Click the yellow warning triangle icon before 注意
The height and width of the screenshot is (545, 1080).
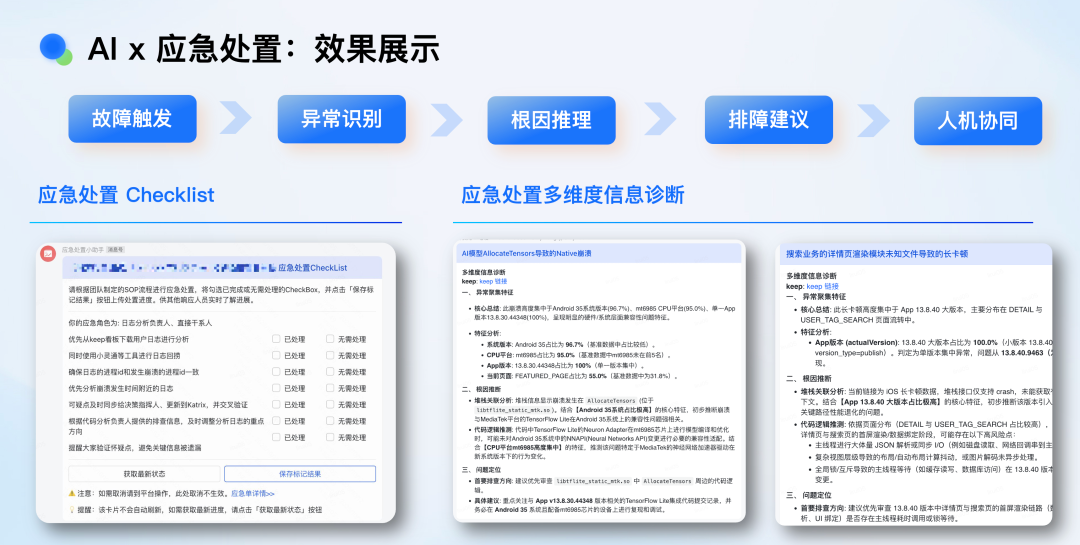click(71, 493)
